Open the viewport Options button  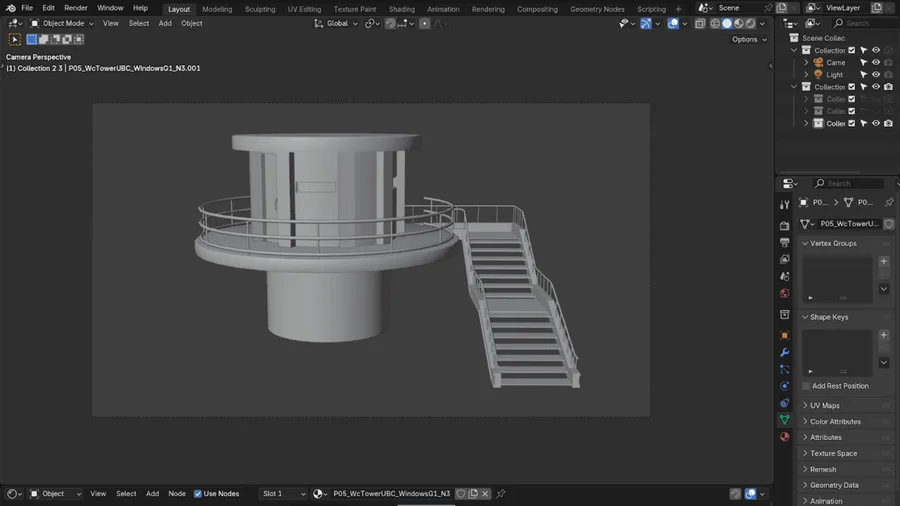pos(749,40)
